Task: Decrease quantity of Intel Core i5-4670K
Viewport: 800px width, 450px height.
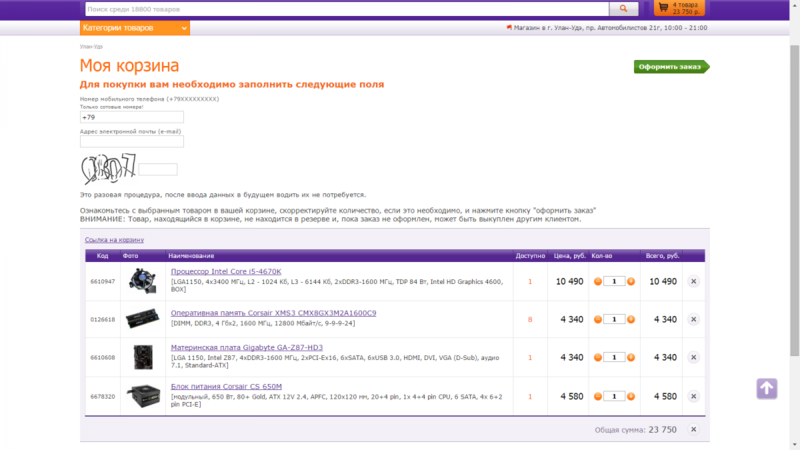Action: [x=598, y=282]
